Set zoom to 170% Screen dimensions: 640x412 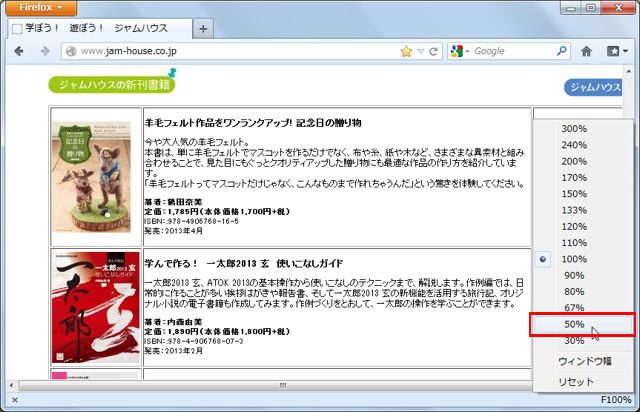(x=574, y=178)
